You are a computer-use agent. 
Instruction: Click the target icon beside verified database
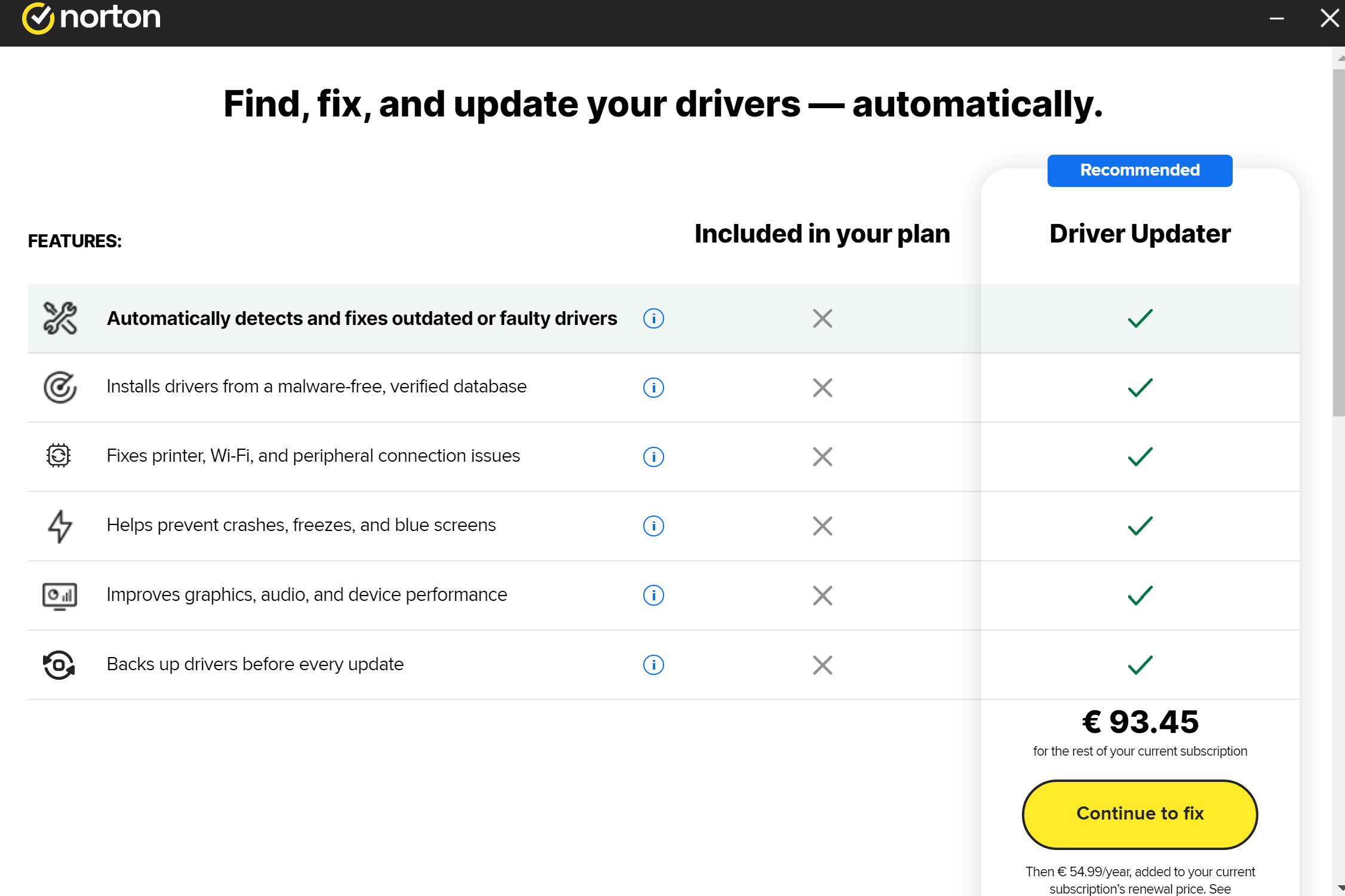[60, 387]
